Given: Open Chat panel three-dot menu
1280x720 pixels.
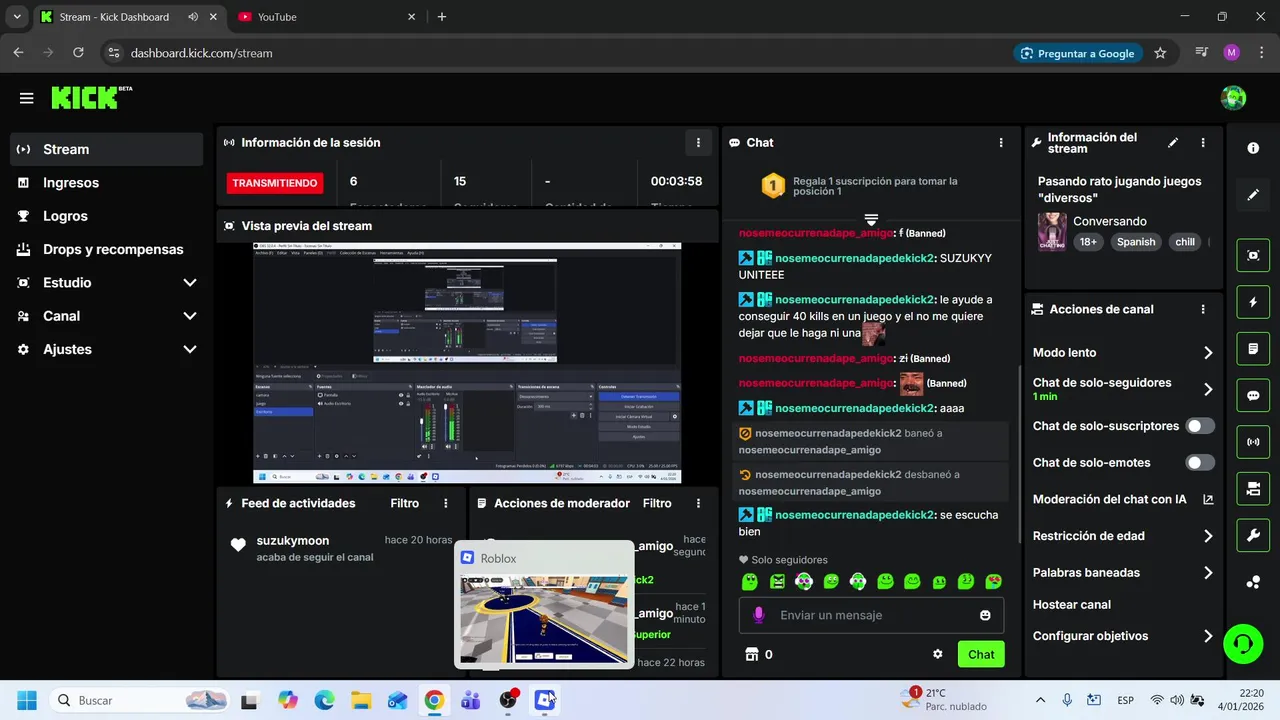Looking at the screenshot, I should click(1001, 143).
